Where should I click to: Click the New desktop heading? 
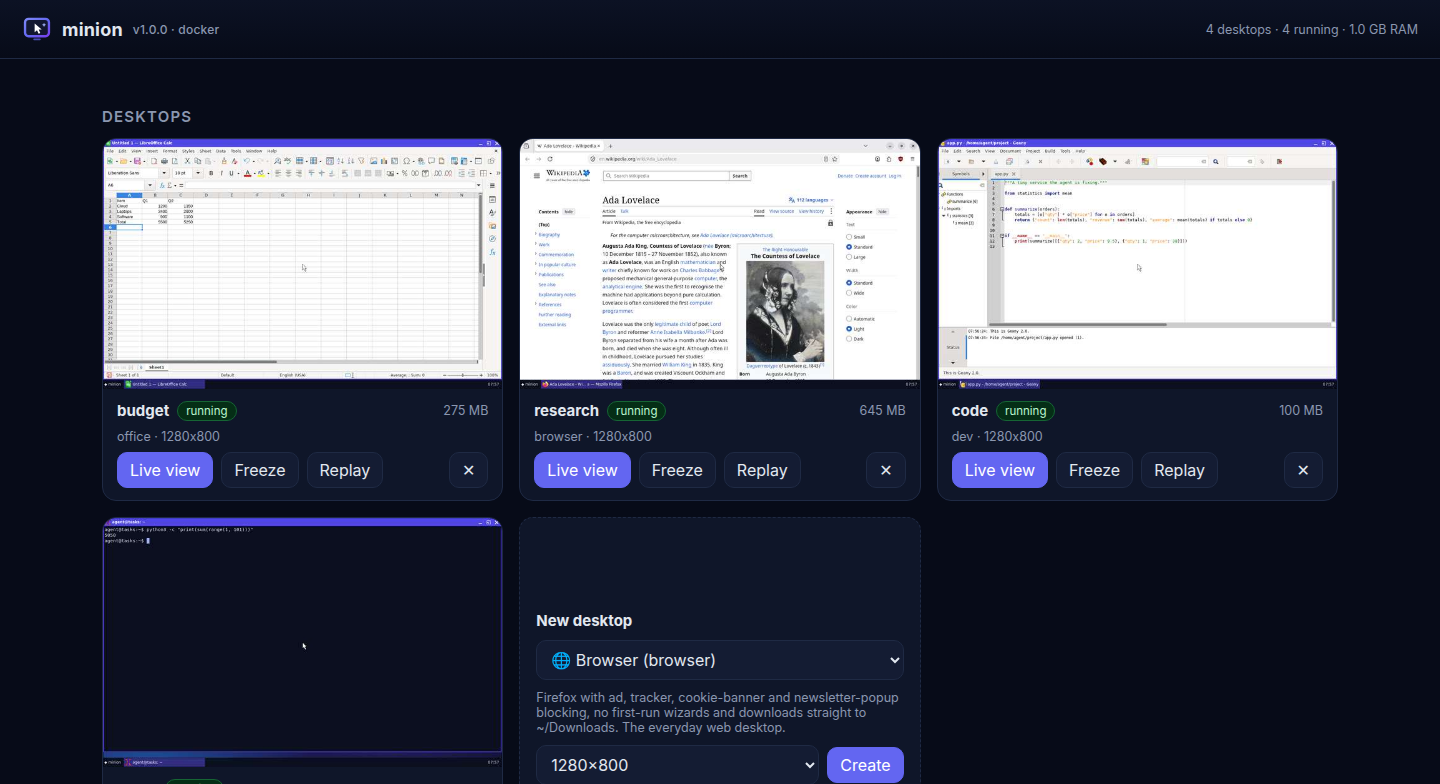[x=584, y=620]
